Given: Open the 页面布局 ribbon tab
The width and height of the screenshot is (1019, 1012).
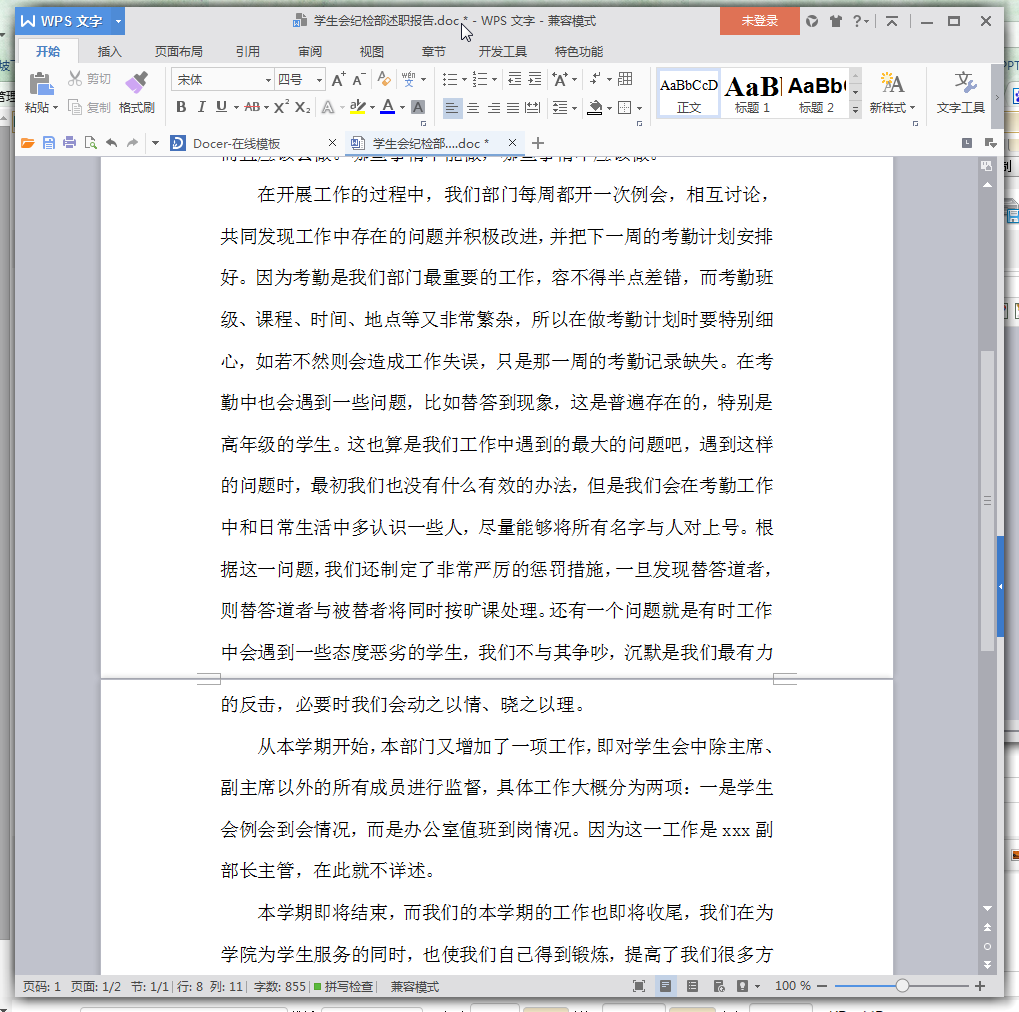Looking at the screenshot, I should coord(179,51).
